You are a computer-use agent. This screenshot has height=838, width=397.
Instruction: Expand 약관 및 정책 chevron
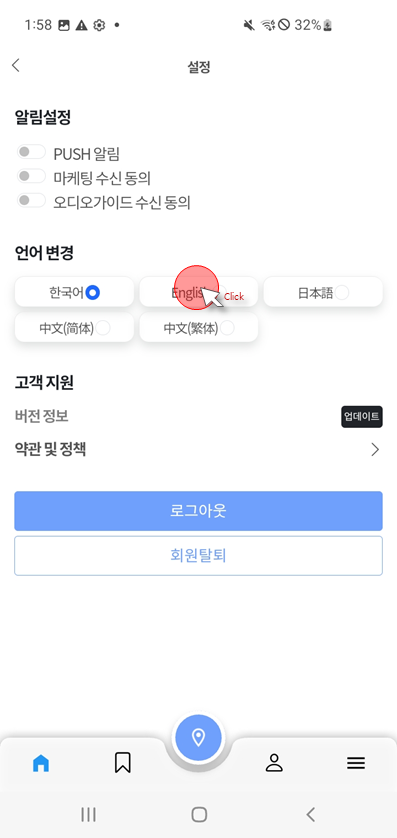375,450
